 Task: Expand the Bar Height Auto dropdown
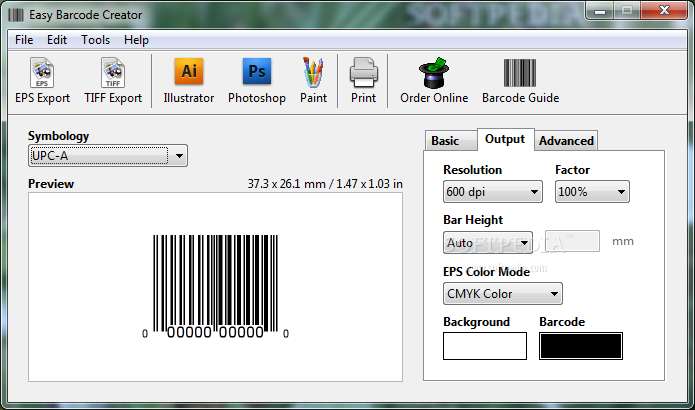(x=488, y=242)
